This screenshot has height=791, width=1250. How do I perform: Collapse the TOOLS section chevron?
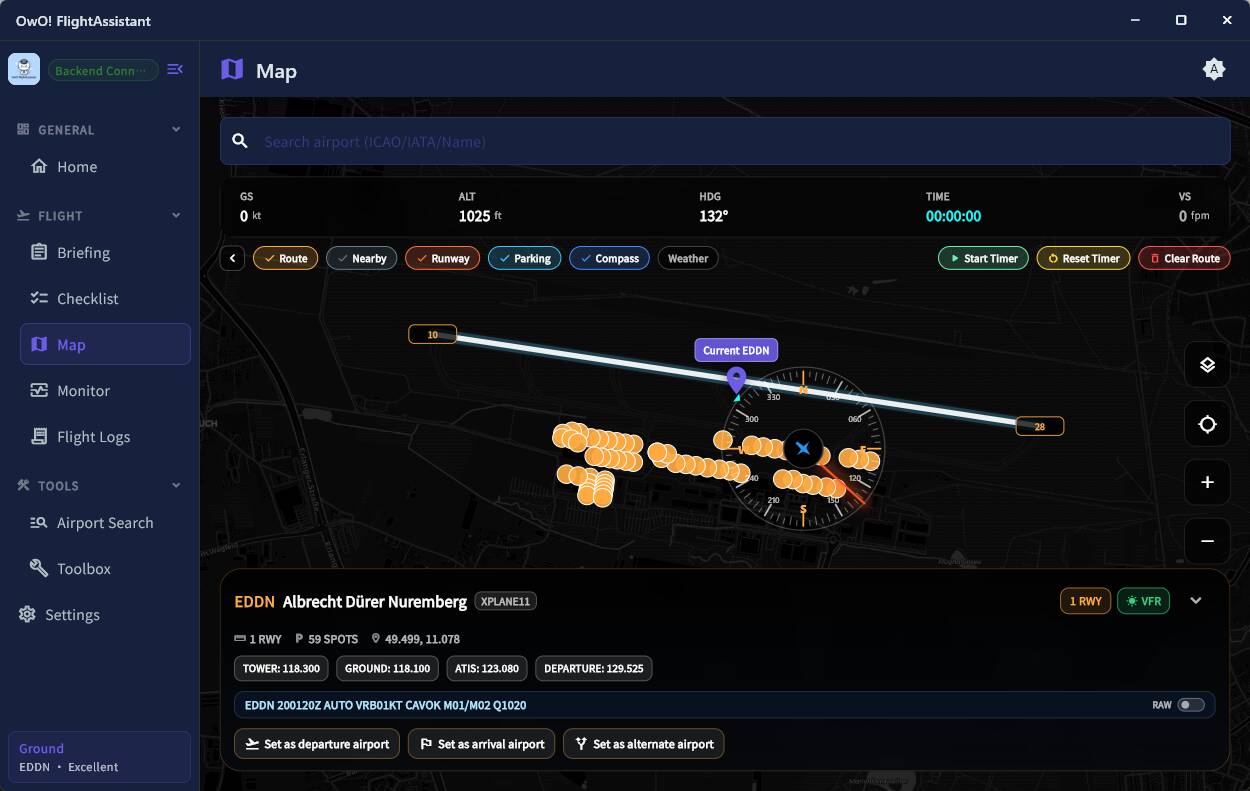pos(176,486)
